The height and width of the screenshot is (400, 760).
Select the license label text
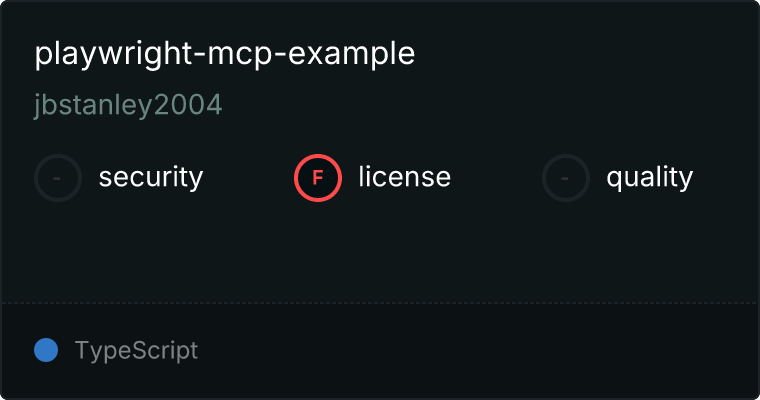405,176
